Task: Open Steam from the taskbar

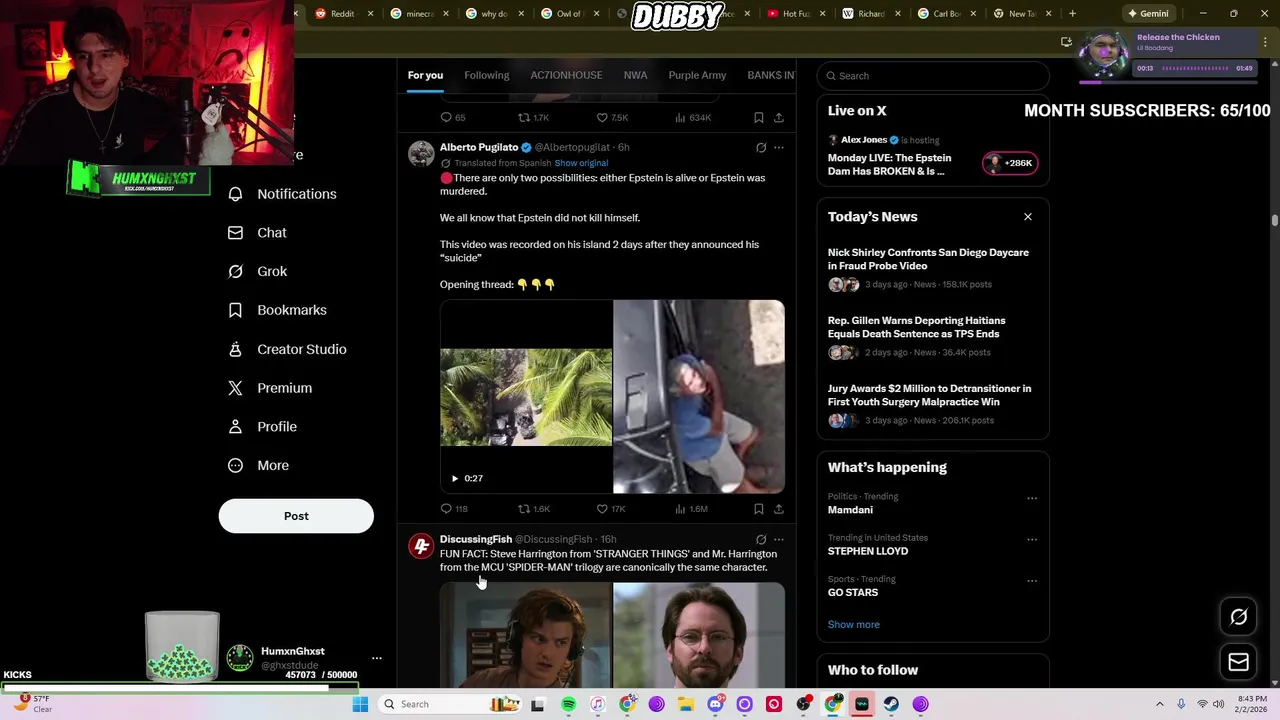Action: click(x=891, y=704)
